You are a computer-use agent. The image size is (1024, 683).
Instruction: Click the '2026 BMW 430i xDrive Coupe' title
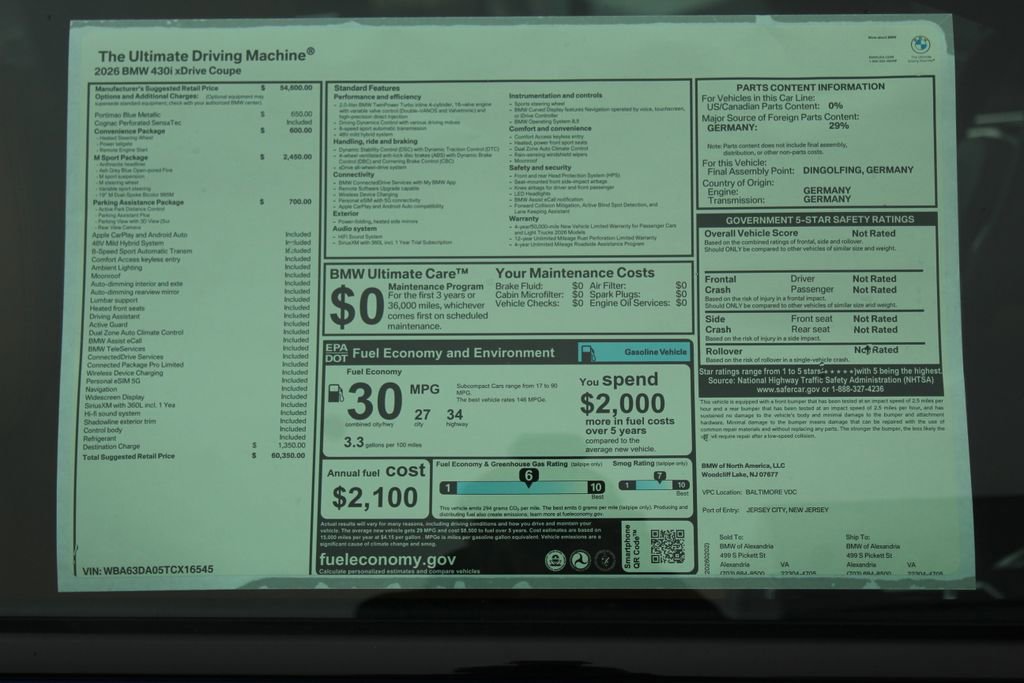coord(168,71)
